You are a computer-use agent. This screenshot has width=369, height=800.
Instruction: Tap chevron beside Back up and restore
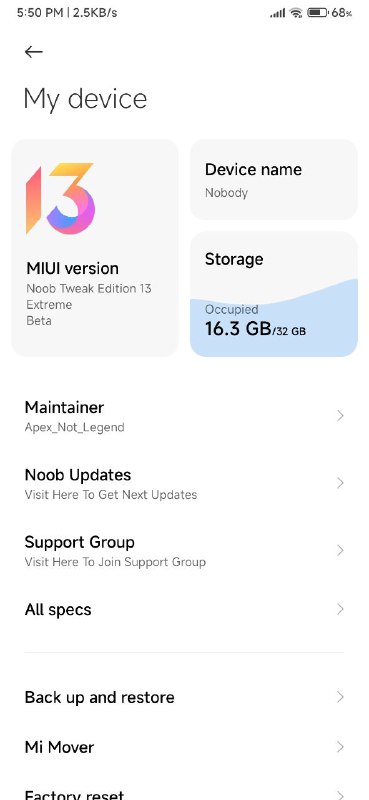(340, 697)
